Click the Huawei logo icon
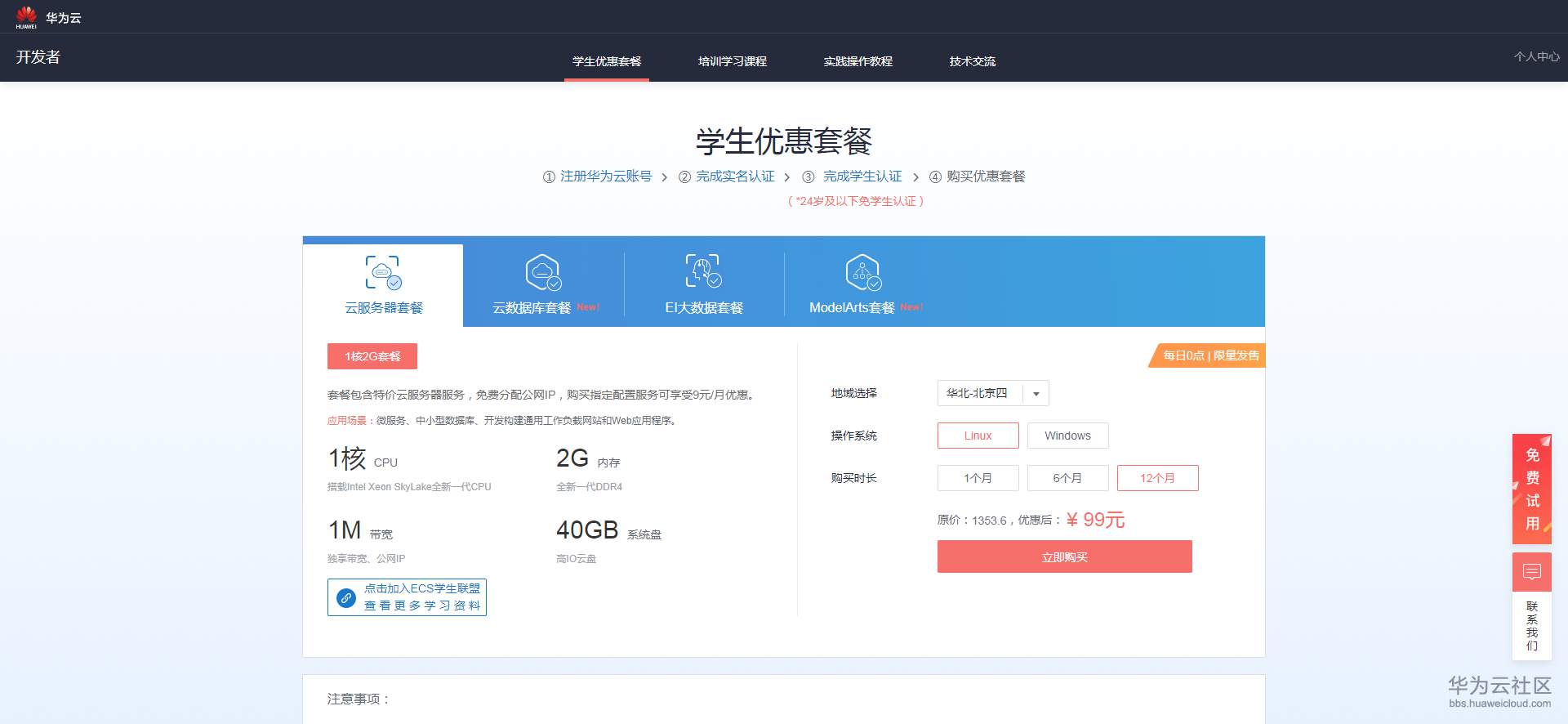 tap(26, 17)
